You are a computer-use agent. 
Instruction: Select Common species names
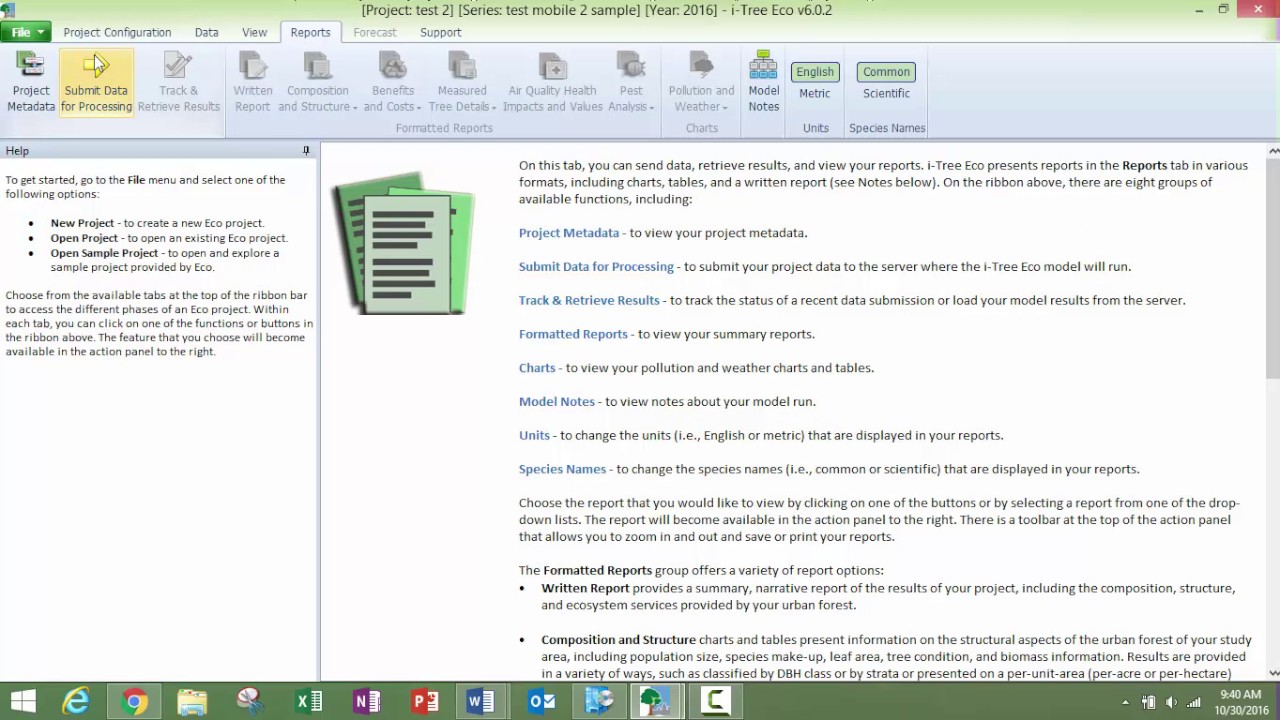point(886,72)
